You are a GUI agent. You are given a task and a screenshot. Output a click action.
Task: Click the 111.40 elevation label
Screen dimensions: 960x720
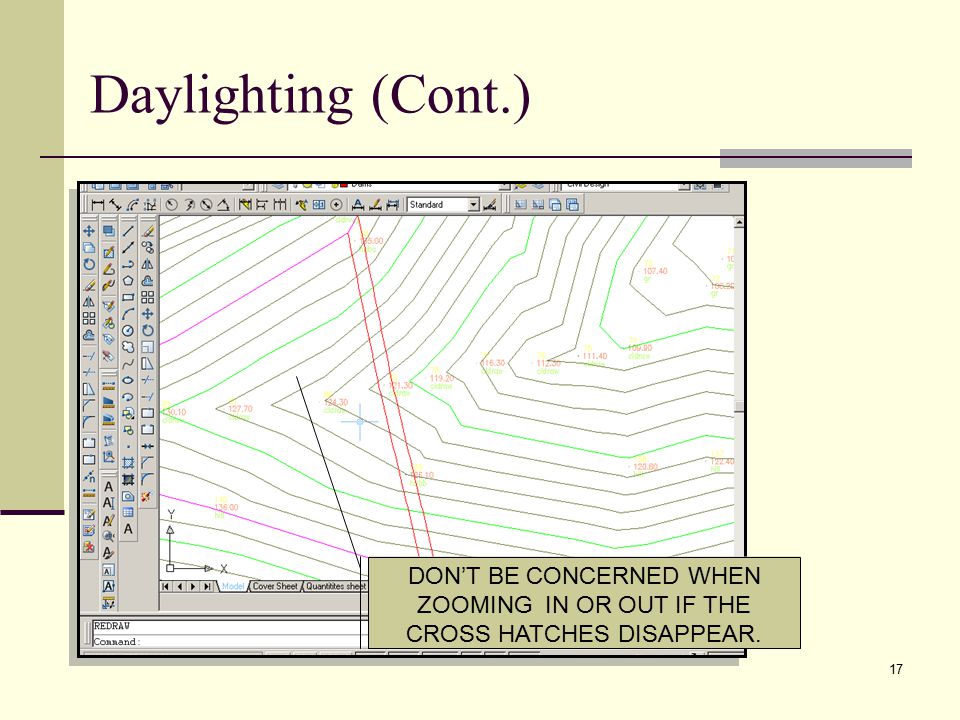pyautogui.click(x=594, y=356)
